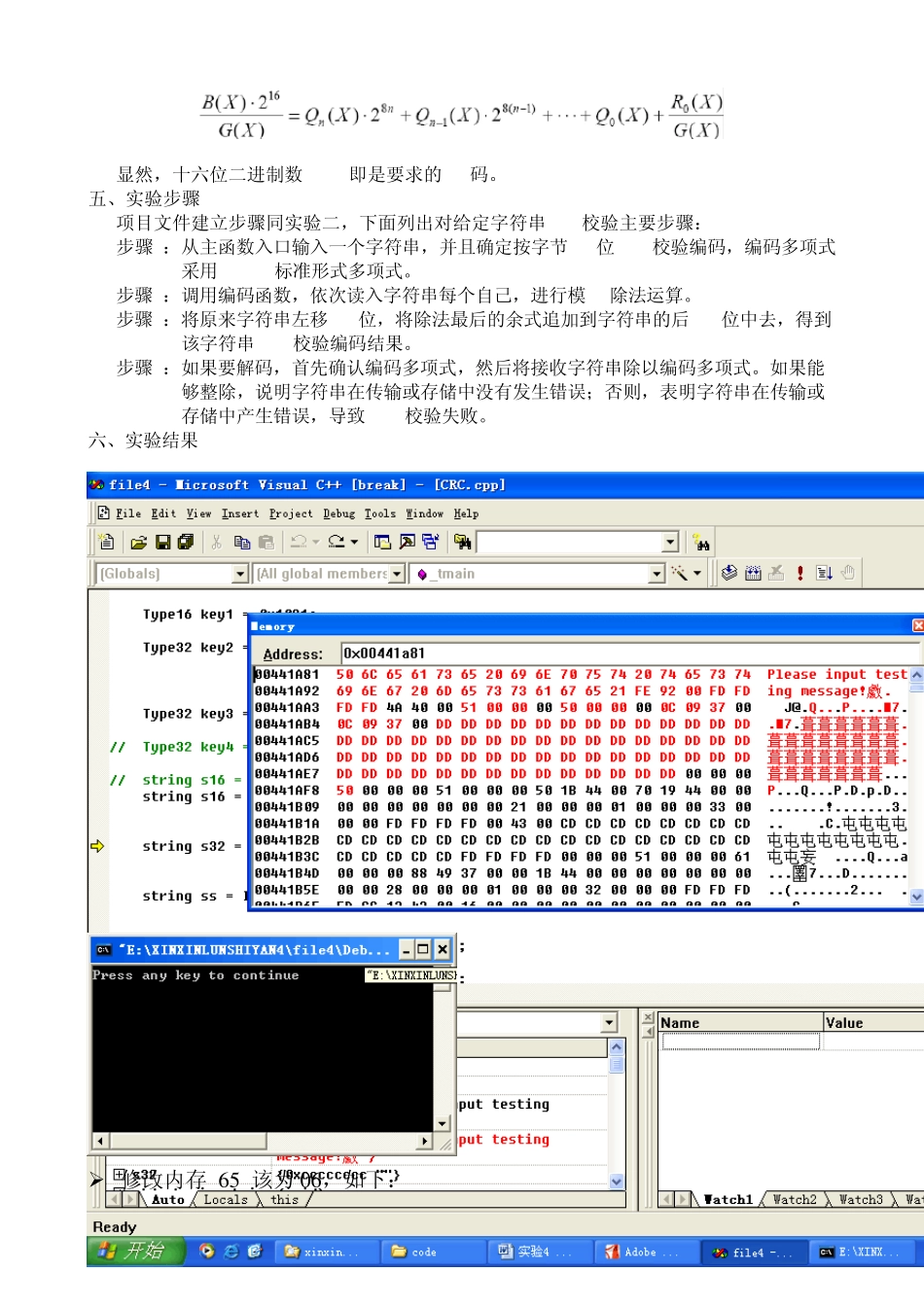Click the Build project icon
Screen dimensions: 924x1307
[x=753, y=573]
